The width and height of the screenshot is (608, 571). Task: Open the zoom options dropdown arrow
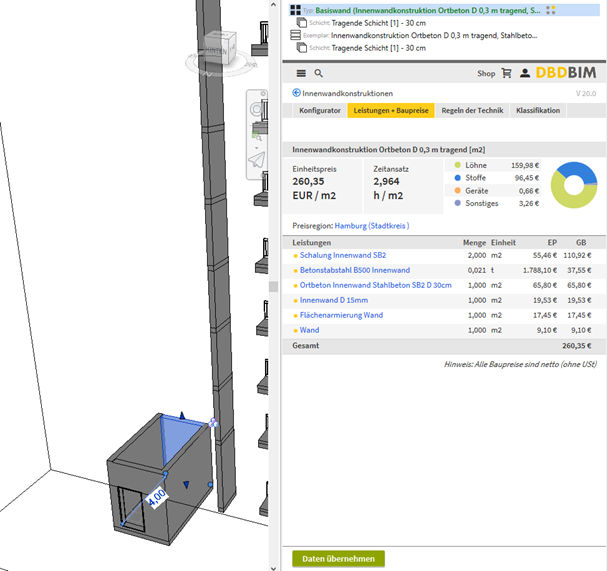click(x=257, y=147)
